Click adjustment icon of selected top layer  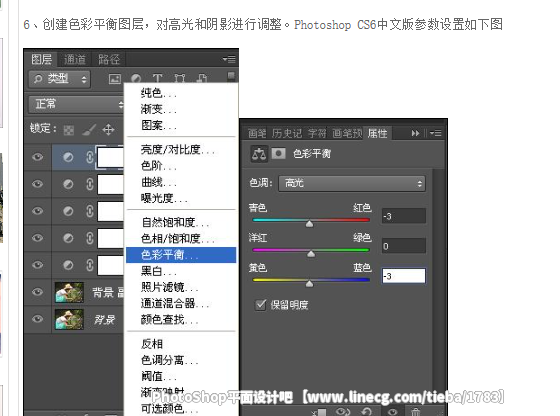68,157
